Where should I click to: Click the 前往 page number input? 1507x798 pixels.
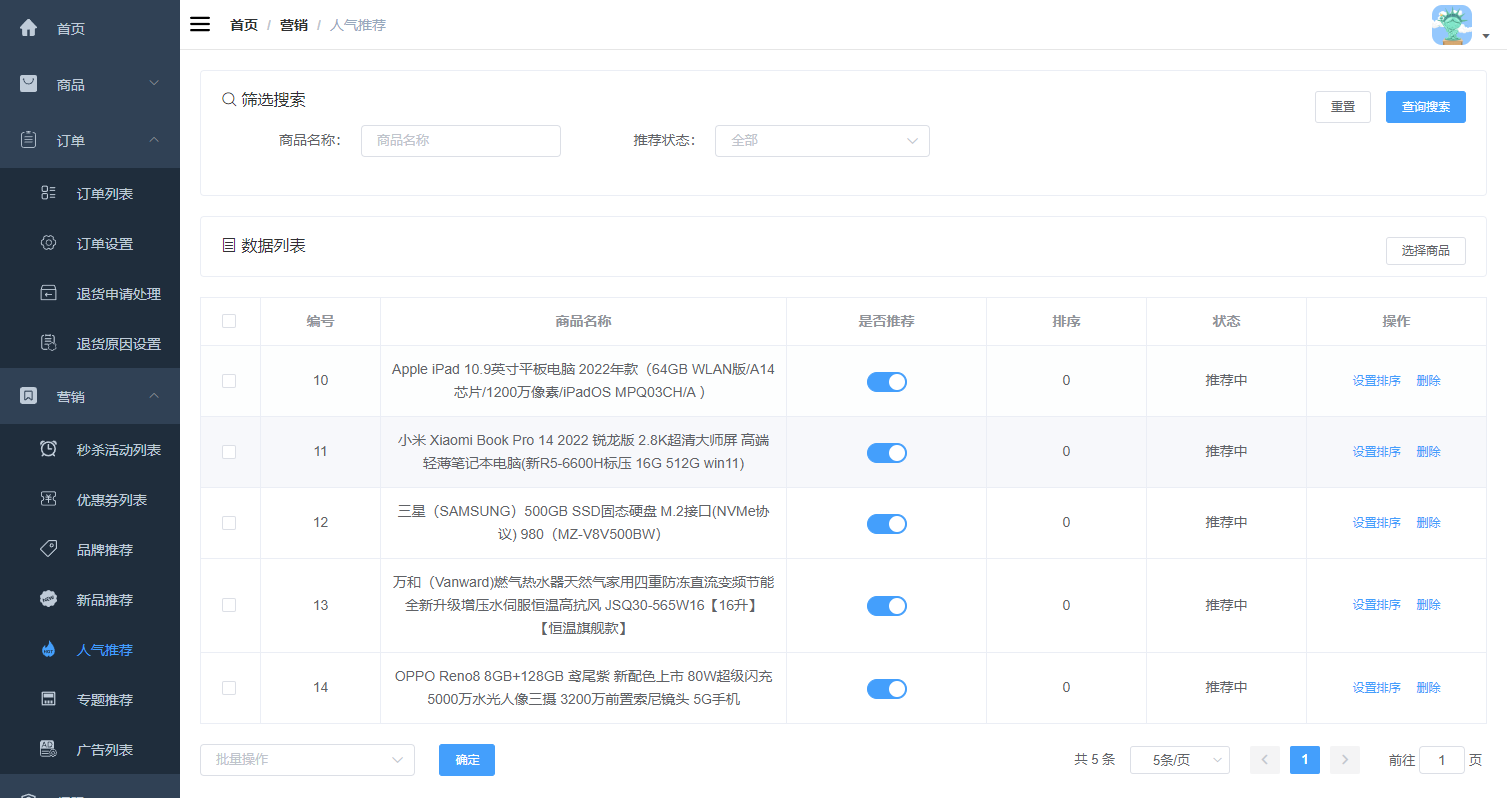point(1442,760)
